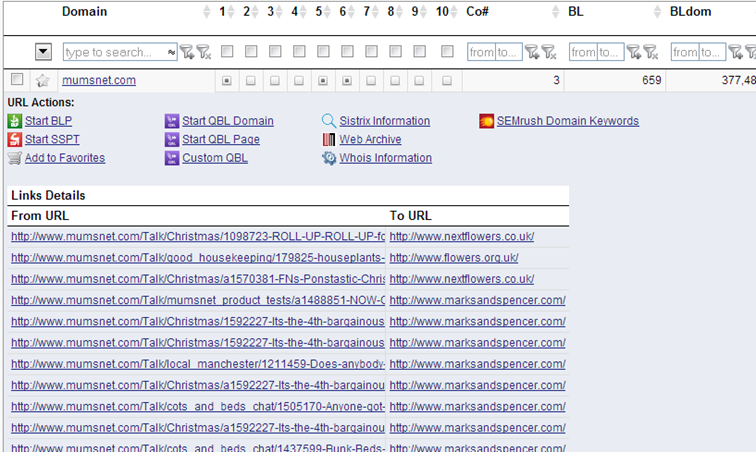This screenshot has width=756, height=452.
Task: Sort by column 10 arrows
Action: pos(454,12)
